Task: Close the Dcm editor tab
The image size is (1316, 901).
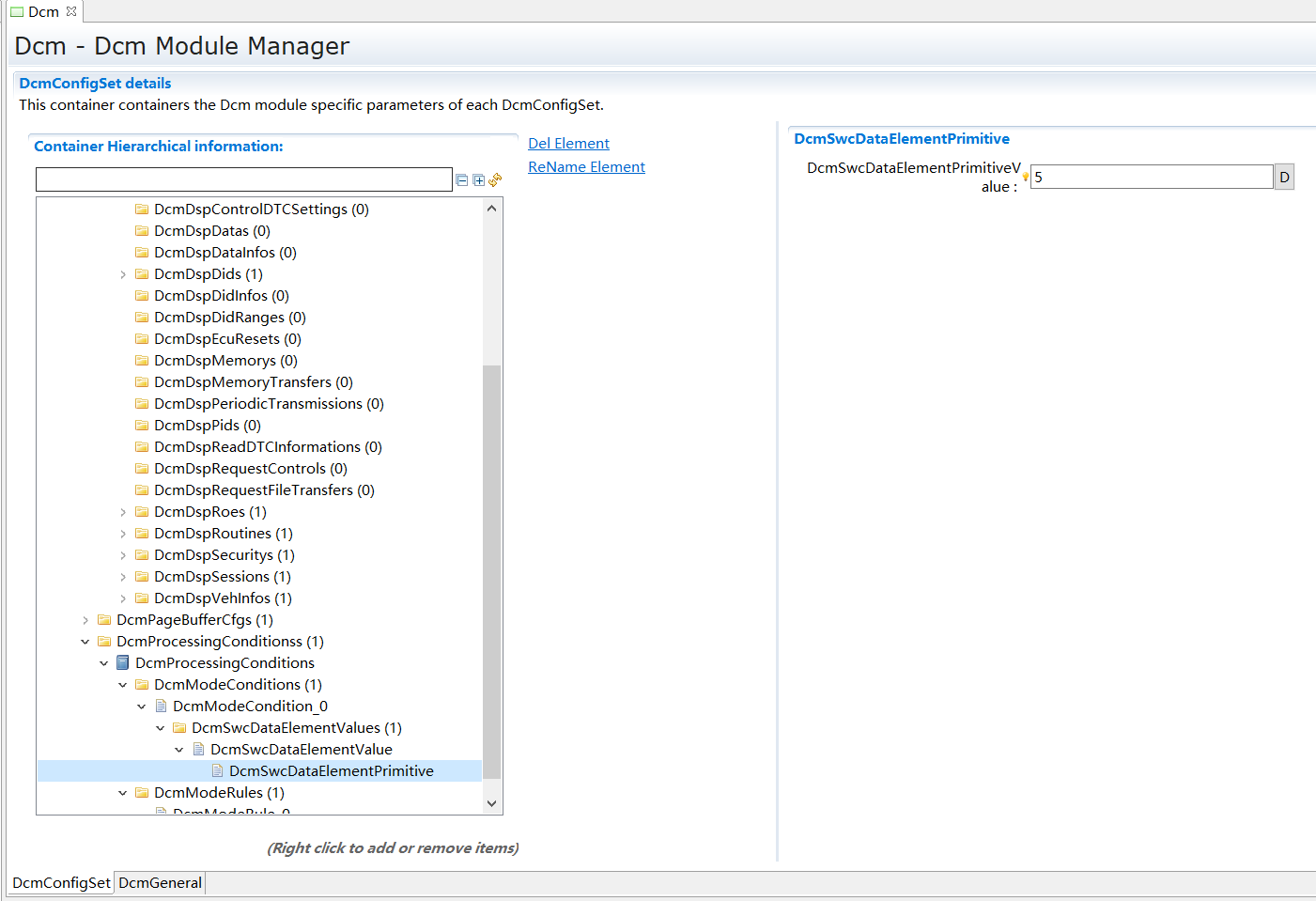Action: click(x=71, y=11)
